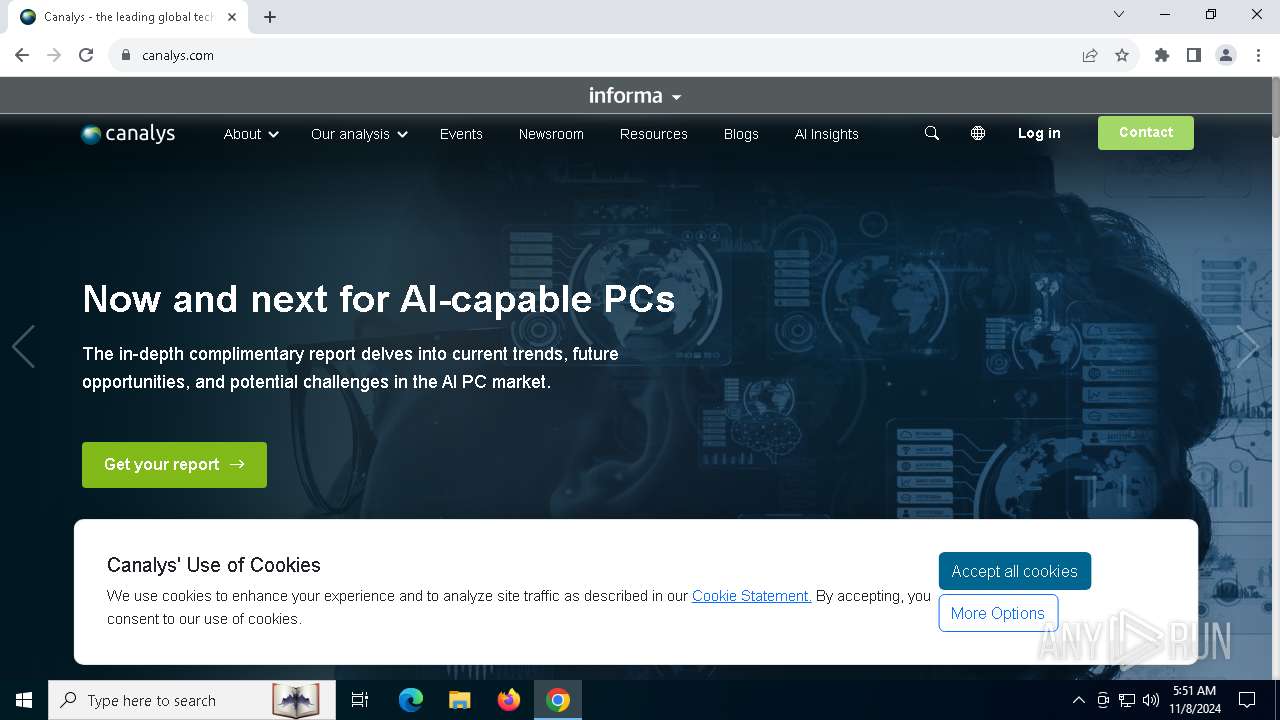Image resolution: width=1280 pixels, height=720 pixels.
Task: Open the language globe icon
Action: click(978, 133)
